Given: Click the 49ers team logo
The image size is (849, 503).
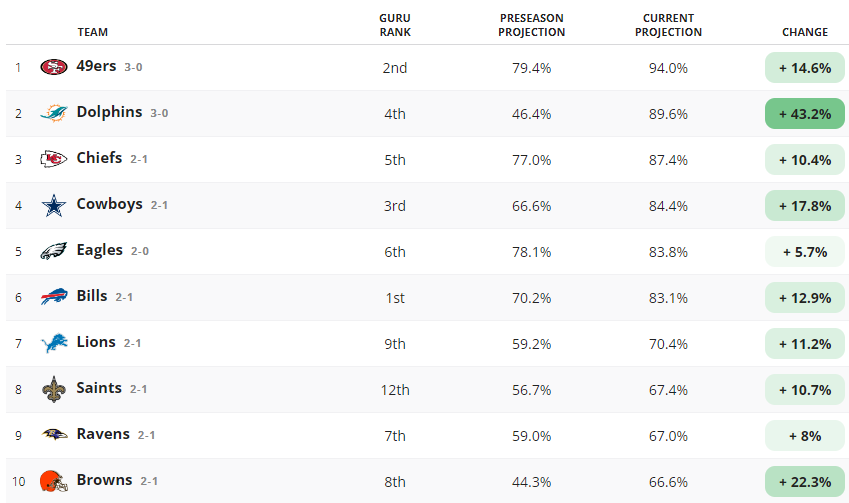Looking at the screenshot, I should (54, 68).
